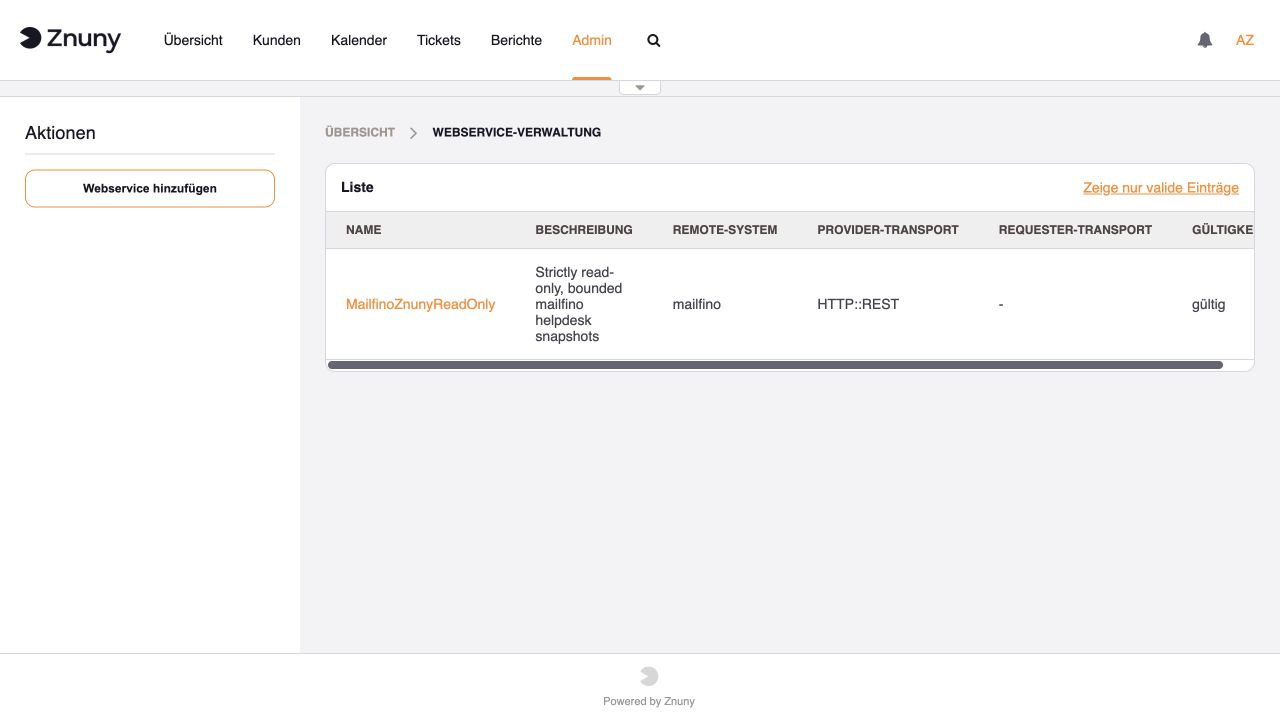
Task: Click the Aktionen sidebar heading
Action: click(x=60, y=133)
